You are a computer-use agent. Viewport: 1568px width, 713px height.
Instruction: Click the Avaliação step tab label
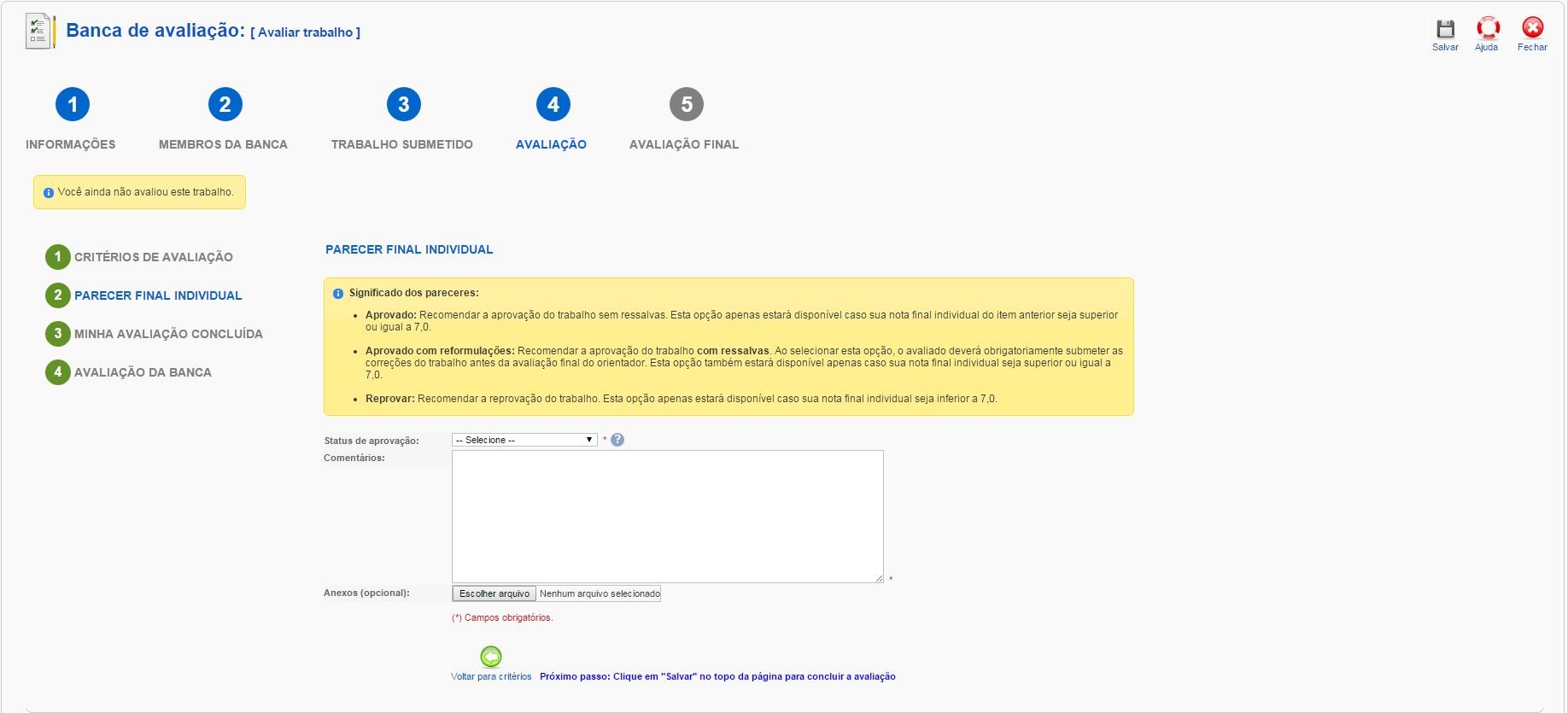(x=551, y=144)
